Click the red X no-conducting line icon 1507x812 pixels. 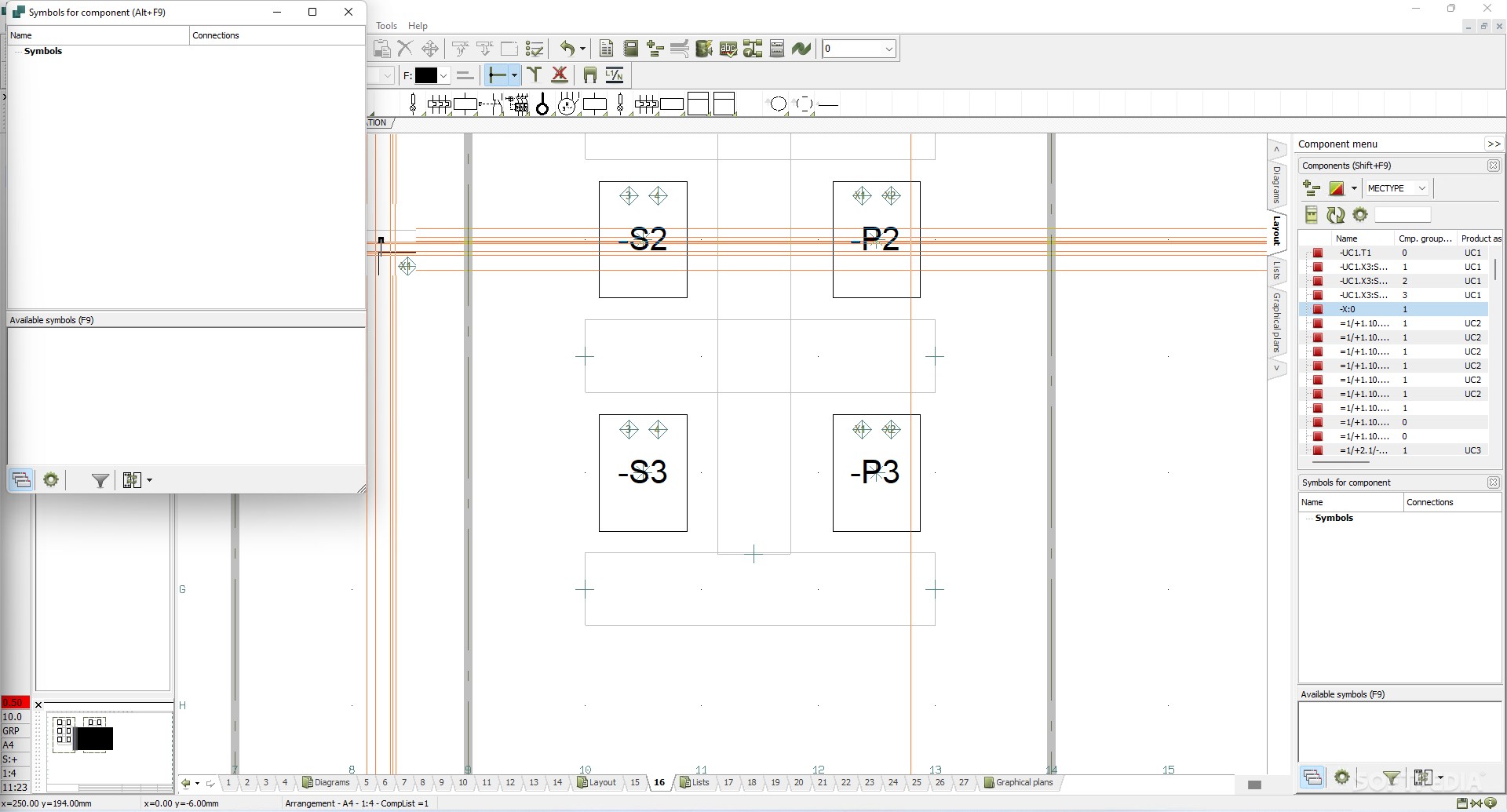pyautogui.click(x=560, y=75)
